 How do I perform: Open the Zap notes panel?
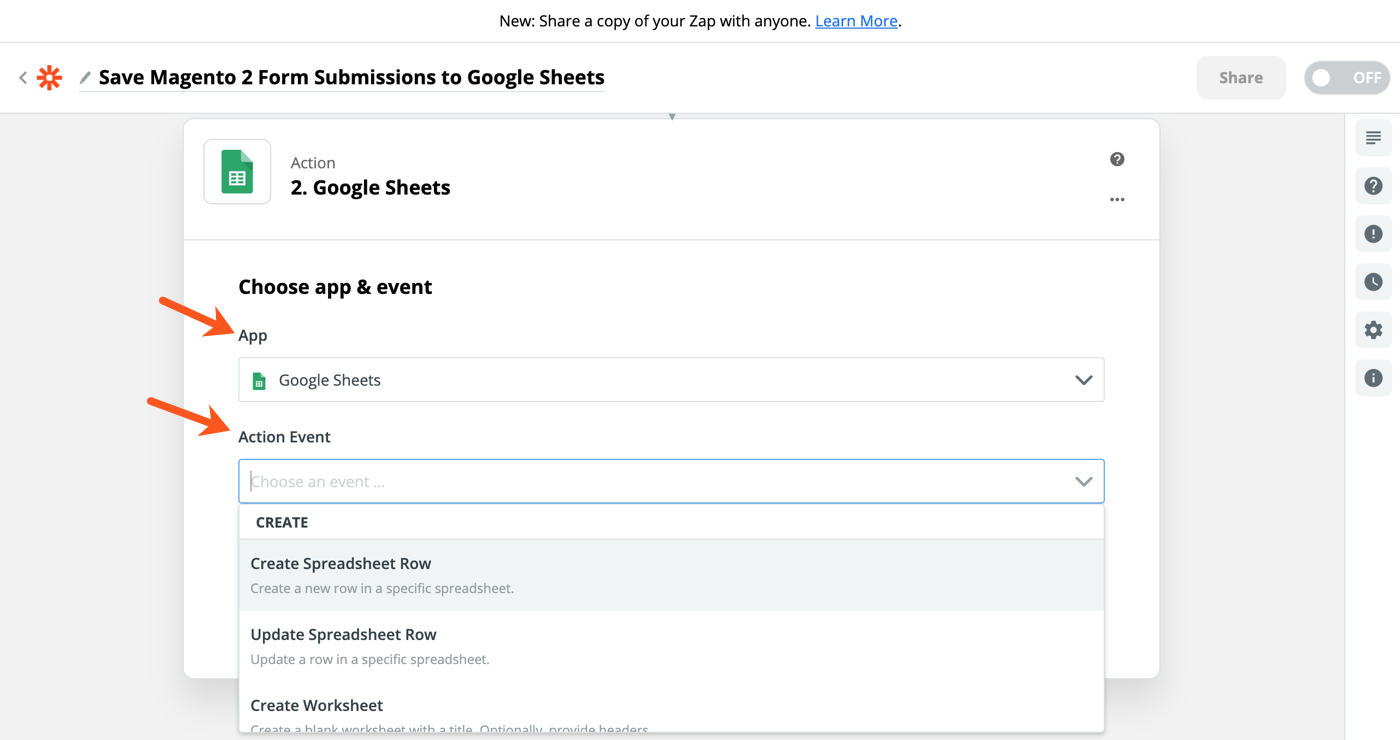point(1373,137)
